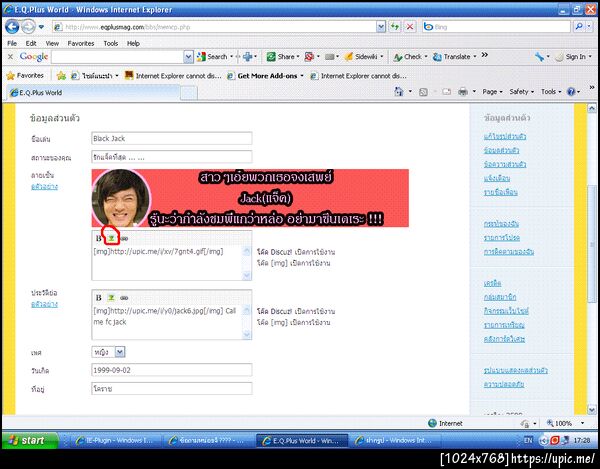This screenshot has width=600, height=469.
Task: Click the spell Check button in Google toolbar
Action: (408, 57)
